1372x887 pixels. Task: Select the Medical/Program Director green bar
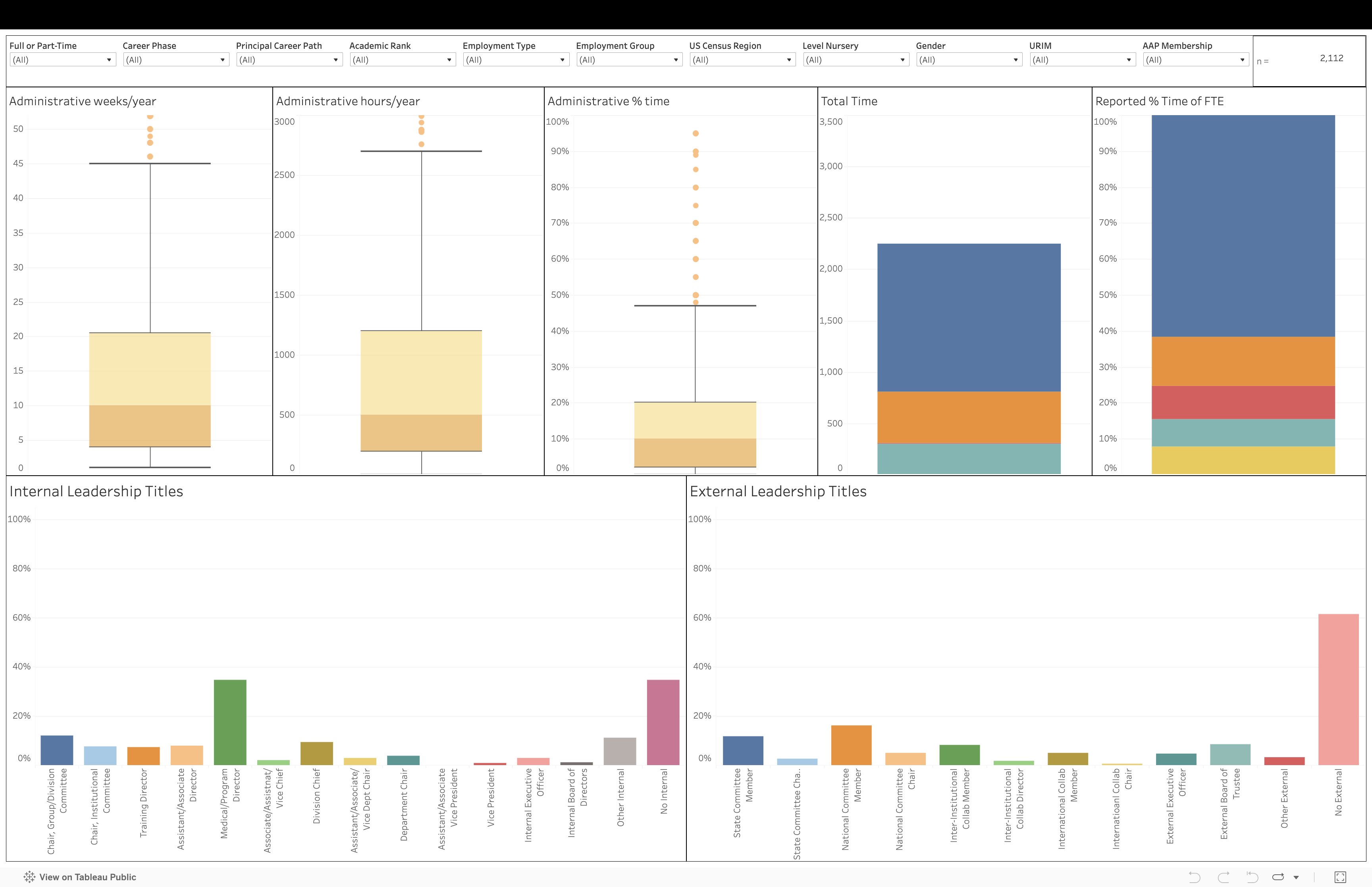click(x=230, y=722)
